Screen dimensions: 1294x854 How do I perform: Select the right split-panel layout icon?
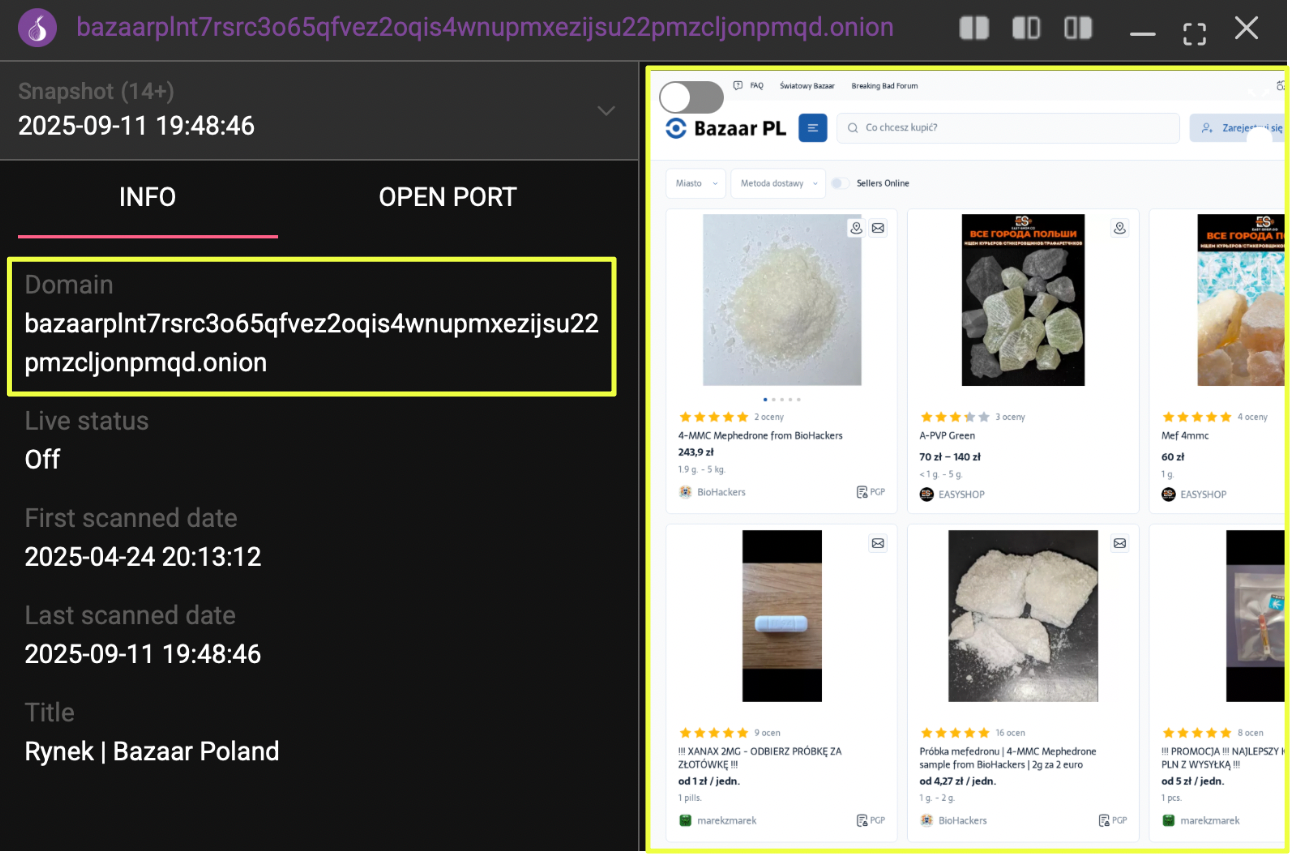click(1078, 28)
